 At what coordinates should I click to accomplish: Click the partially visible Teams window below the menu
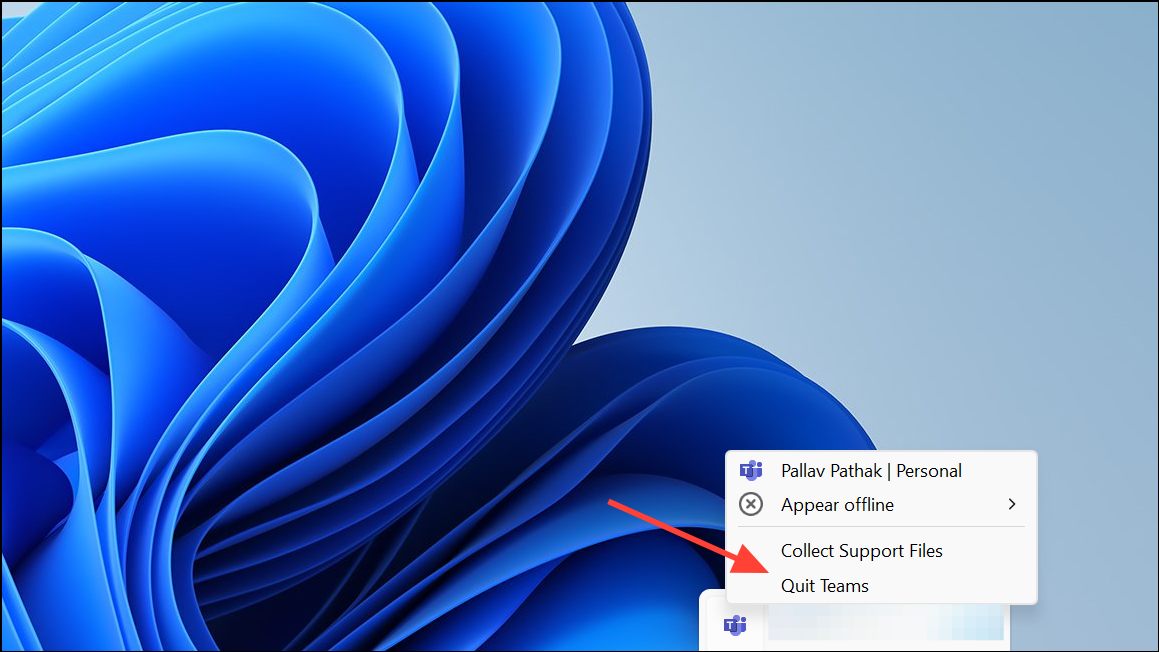(x=885, y=622)
